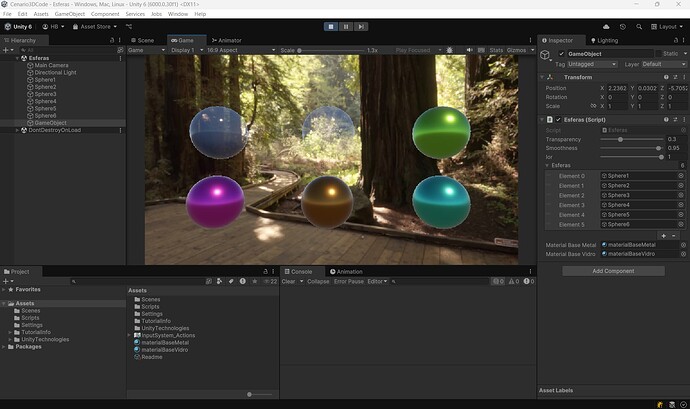690x409 pixels.
Task: Open the select picker for Element 0 Sphere1
Action: tap(681, 176)
